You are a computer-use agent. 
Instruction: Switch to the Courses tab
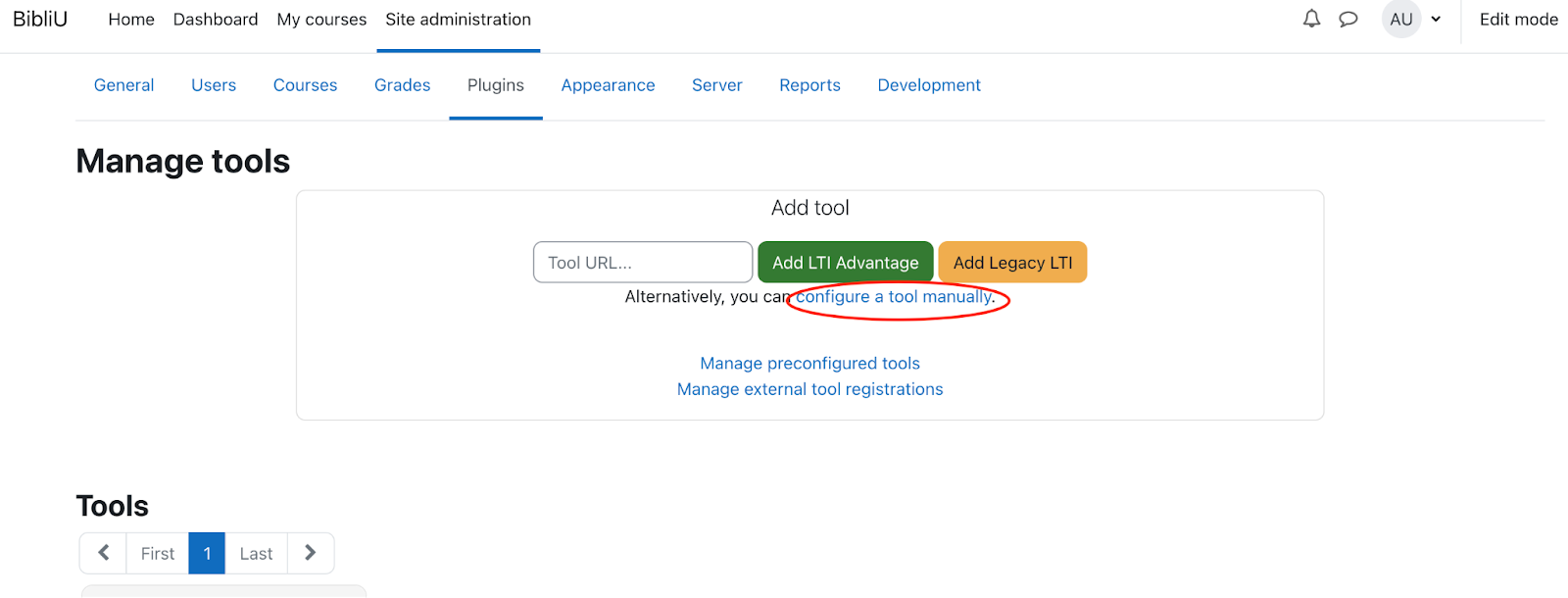point(305,85)
